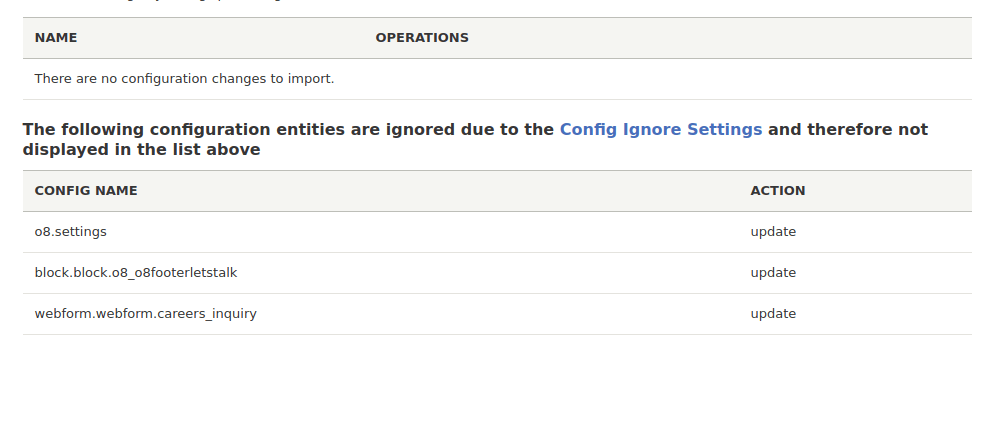This screenshot has height=432, width=998.
Task: Select the 'no configuration changes to import' message
Action: [185, 79]
